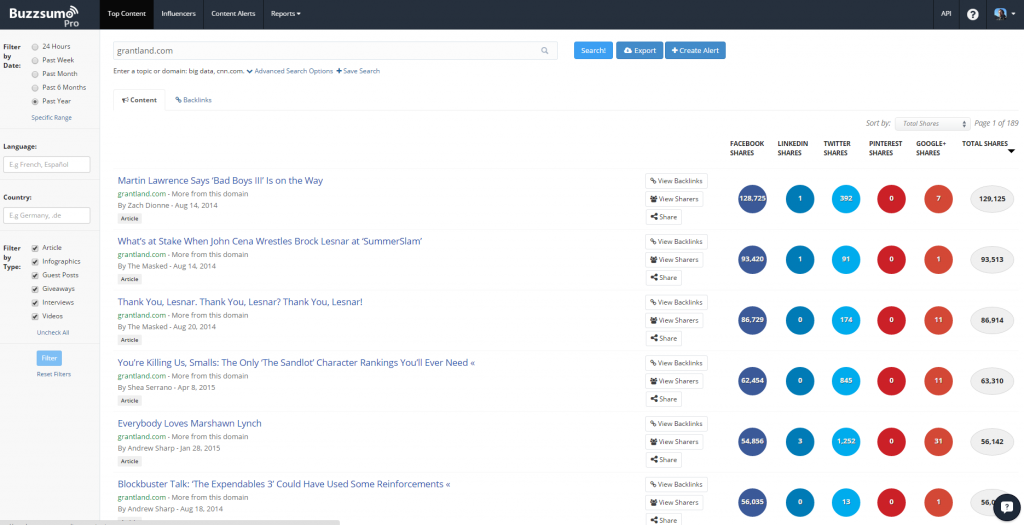Click Facebook shares circle showing 62,454

pos(752,381)
